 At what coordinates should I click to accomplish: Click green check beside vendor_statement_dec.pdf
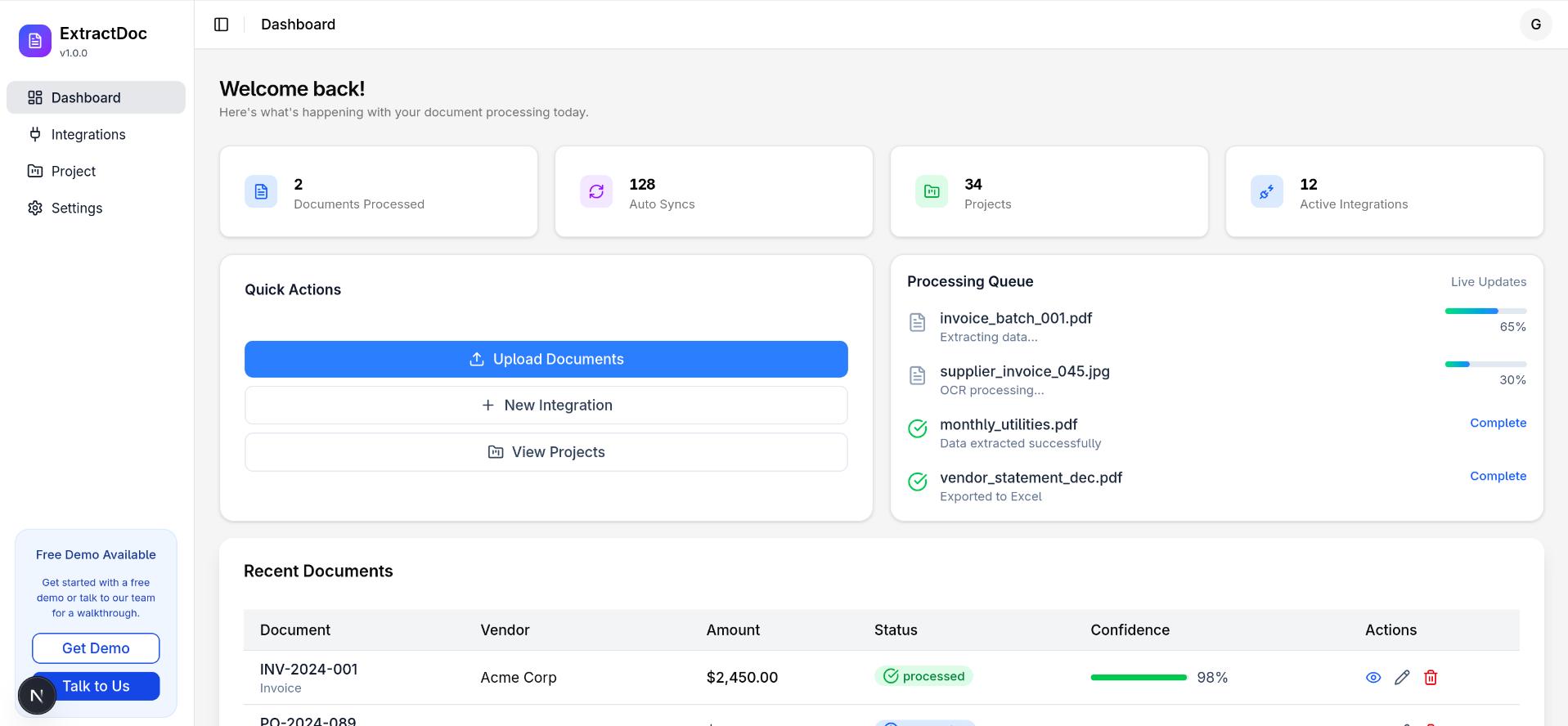pyautogui.click(x=918, y=482)
